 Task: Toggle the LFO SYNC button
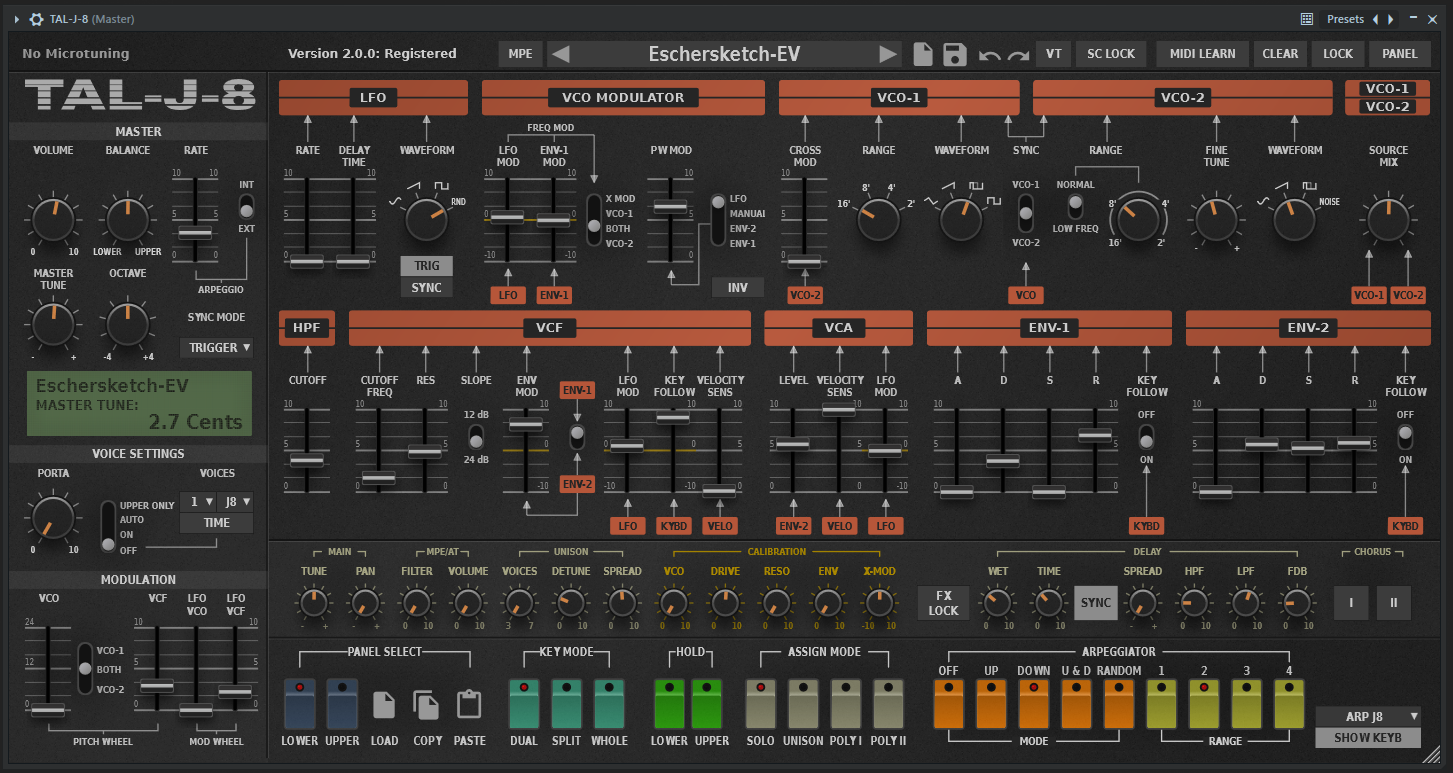[x=427, y=288]
